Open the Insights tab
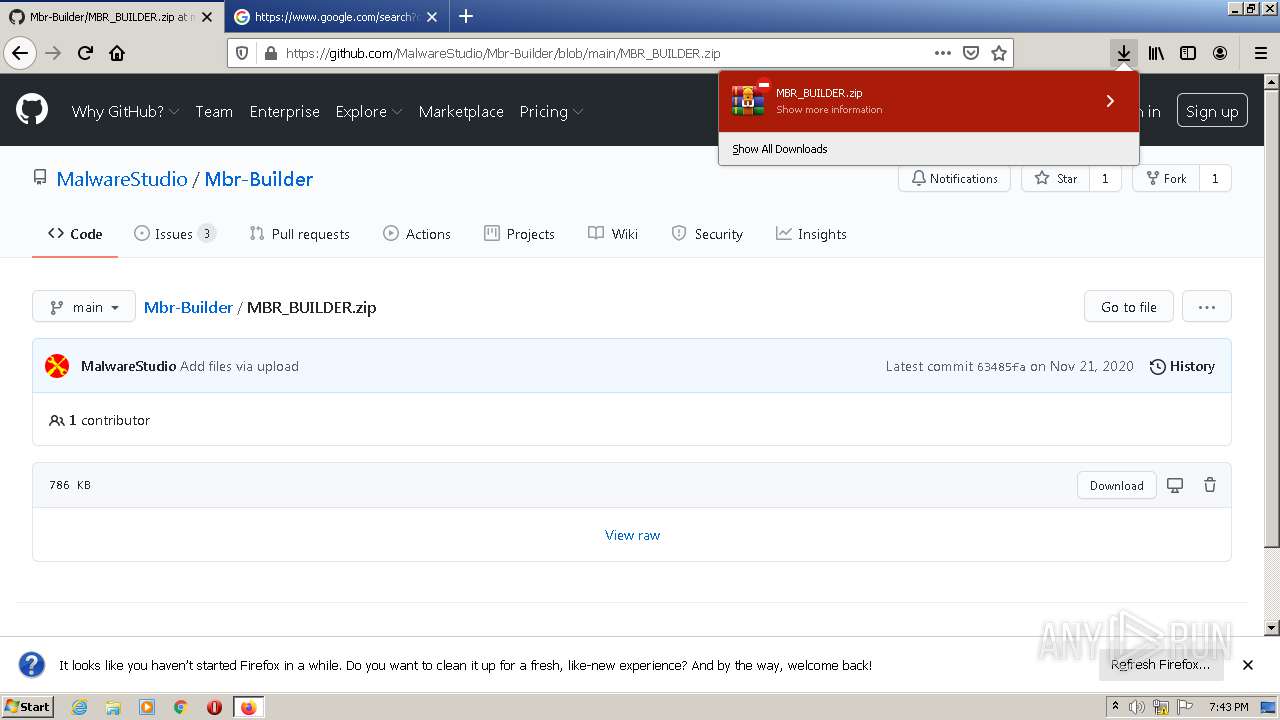Image resolution: width=1280 pixels, height=720 pixels. 811,234
